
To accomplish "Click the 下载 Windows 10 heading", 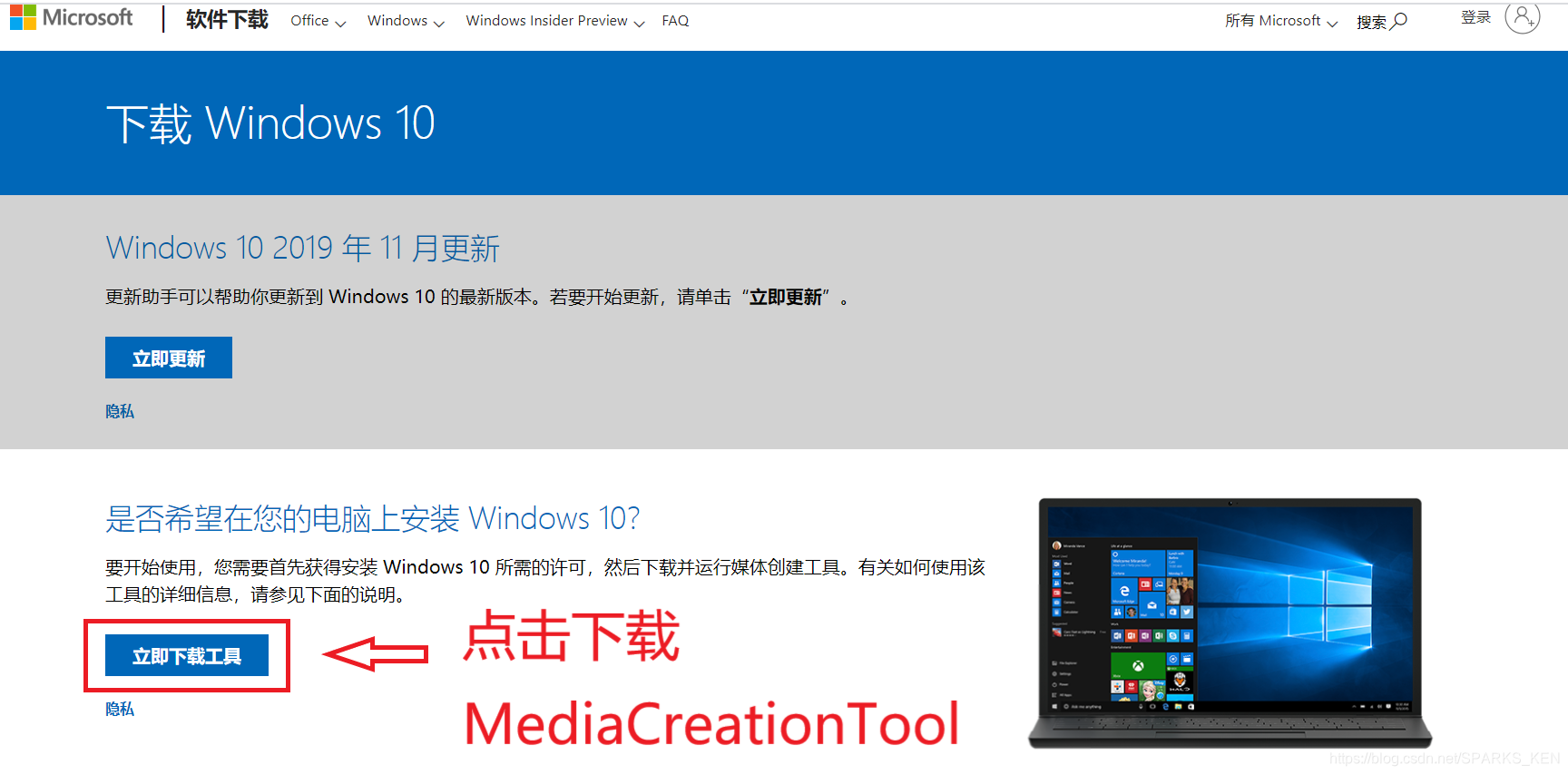I will pyautogui.click(x=270, y=123).
